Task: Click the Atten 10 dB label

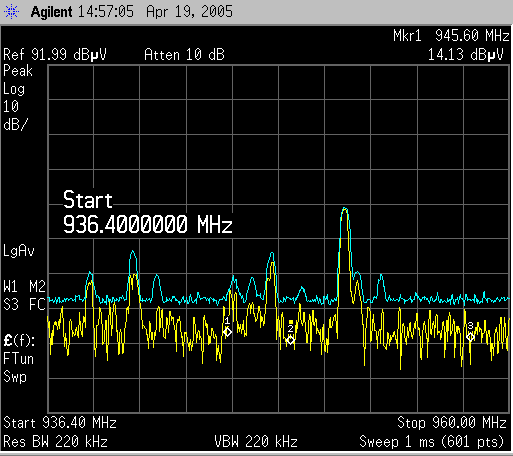Action: point(184,55)
